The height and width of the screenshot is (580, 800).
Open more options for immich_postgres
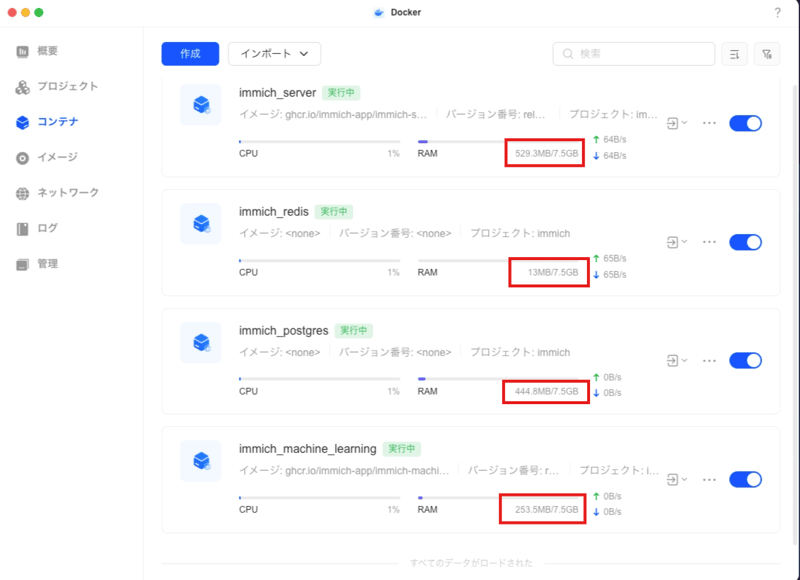point(709,361)
